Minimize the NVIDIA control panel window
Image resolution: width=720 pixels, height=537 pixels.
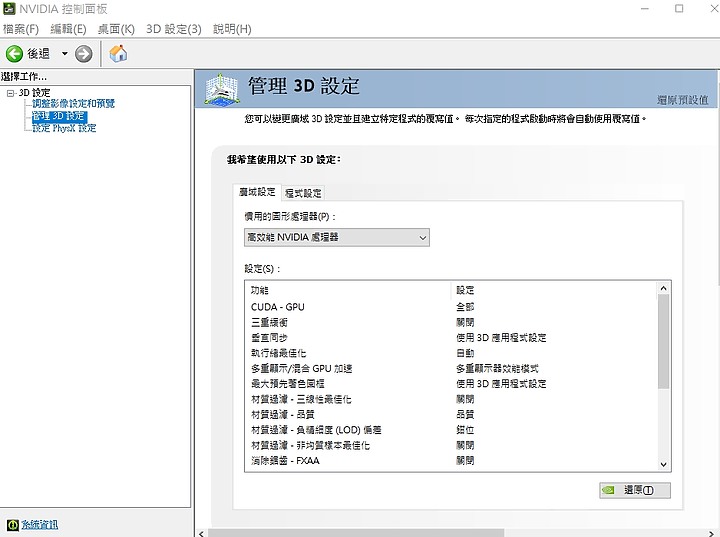645,9
